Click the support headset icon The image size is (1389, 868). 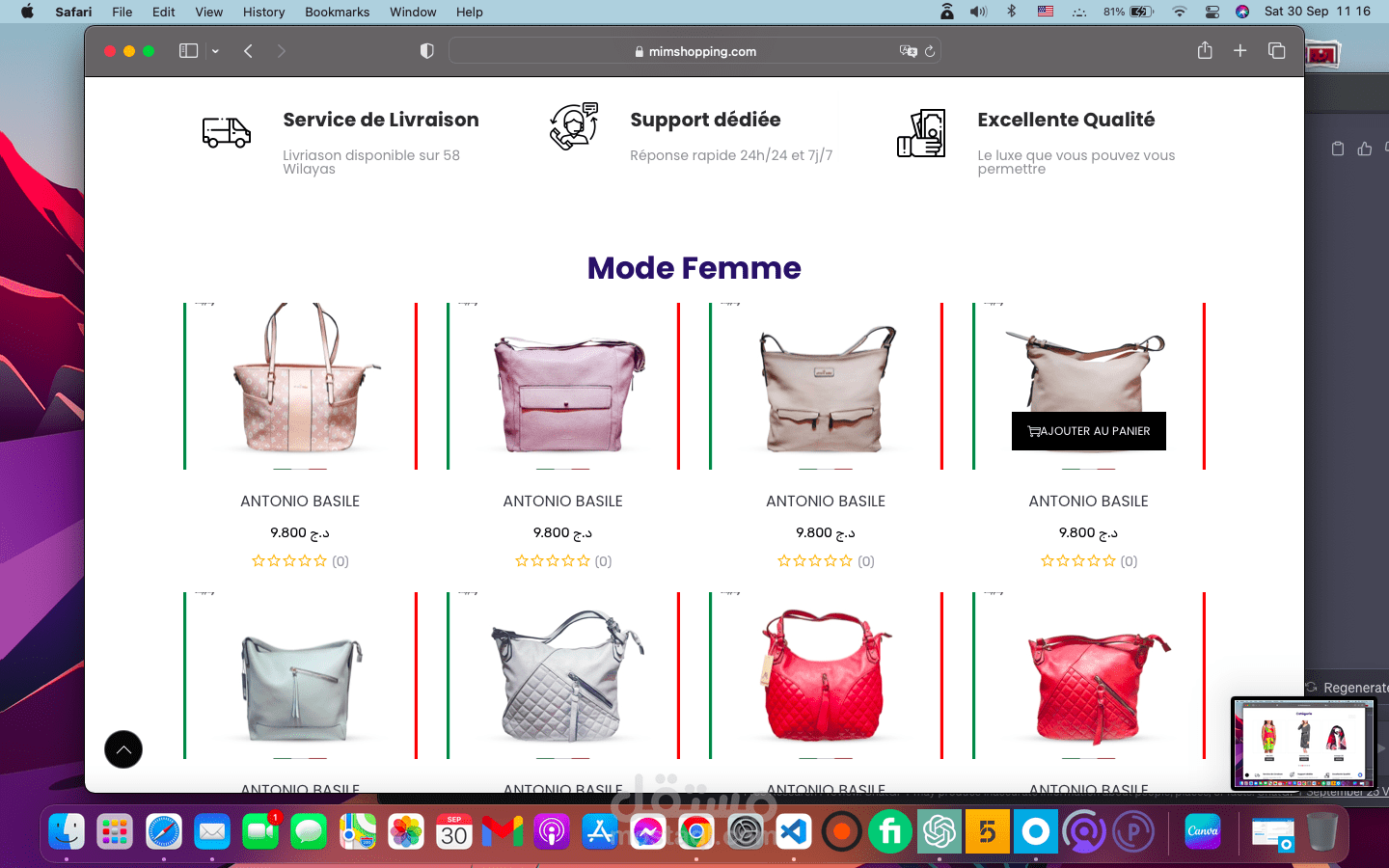(574, 126)
